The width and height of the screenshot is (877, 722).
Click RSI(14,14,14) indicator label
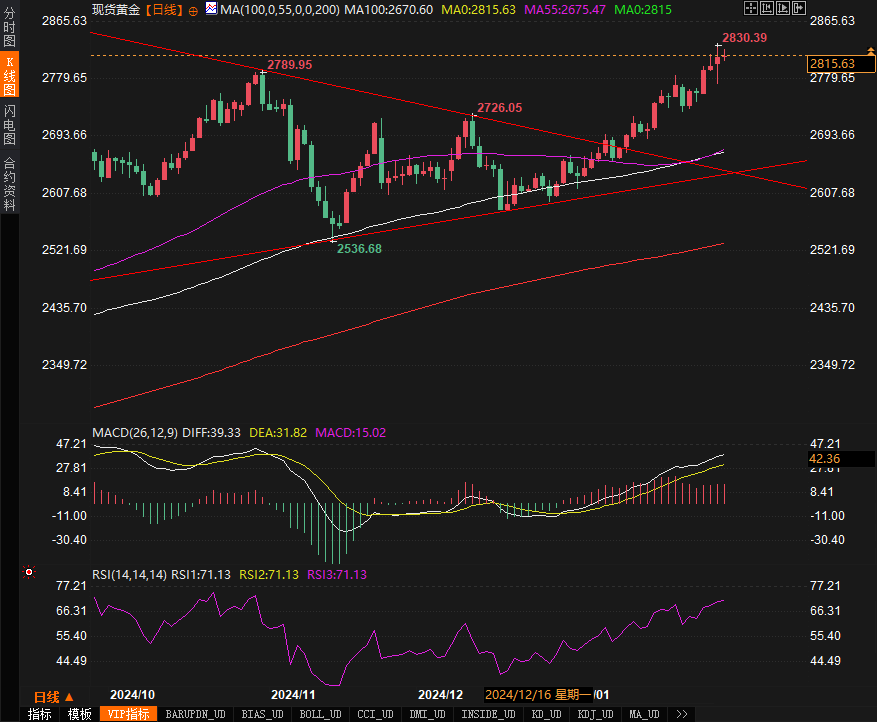(129, 574)
